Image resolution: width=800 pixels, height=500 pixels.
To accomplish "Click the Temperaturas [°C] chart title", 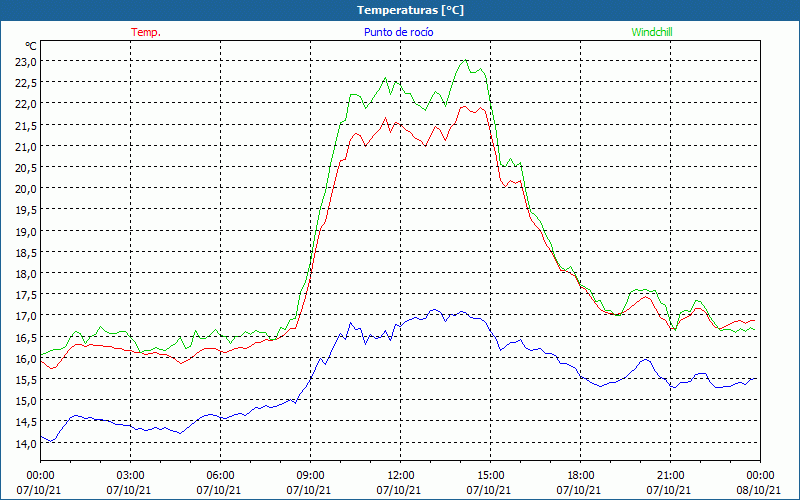I will 410,10.
